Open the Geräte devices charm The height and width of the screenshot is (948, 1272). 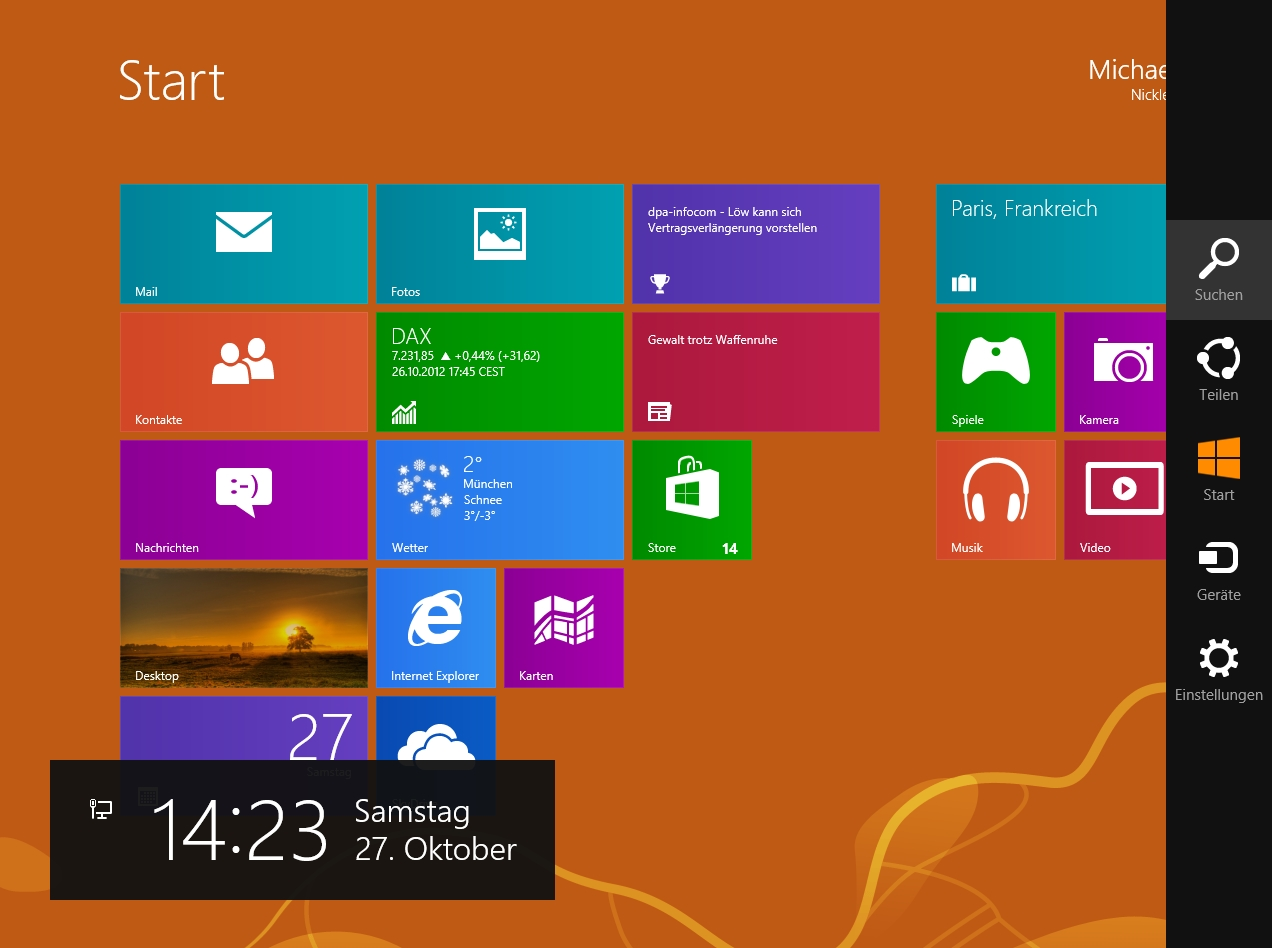click(x=1219, y=570)
